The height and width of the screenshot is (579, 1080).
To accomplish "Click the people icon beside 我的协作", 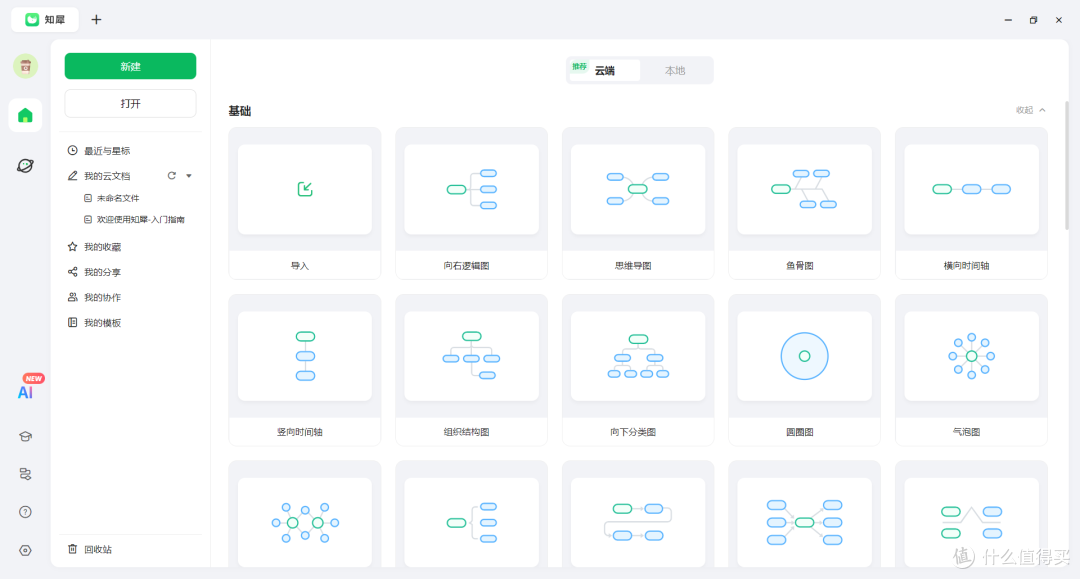I will pyautogui.click(x=72, y=297).
